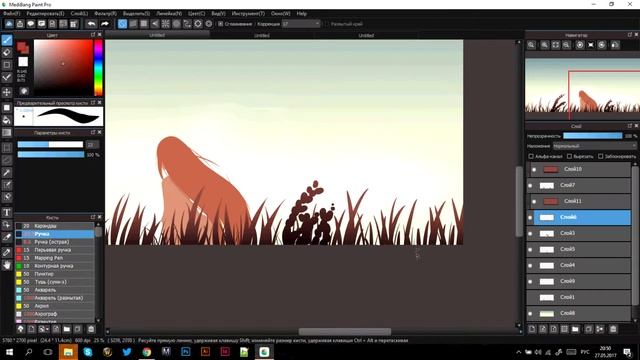Undock the Color panel

[x=93, y=35]
